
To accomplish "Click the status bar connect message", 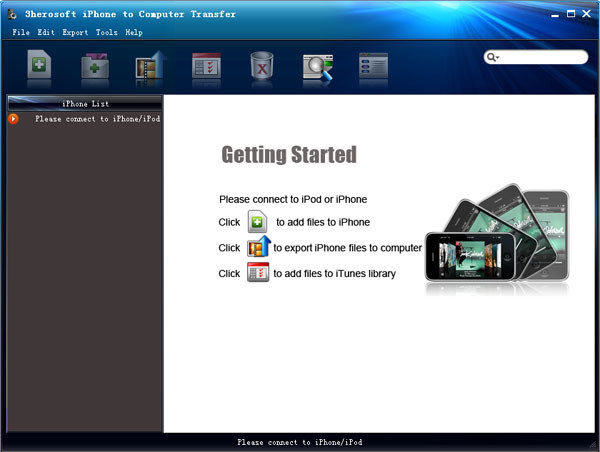I will 300,442.
